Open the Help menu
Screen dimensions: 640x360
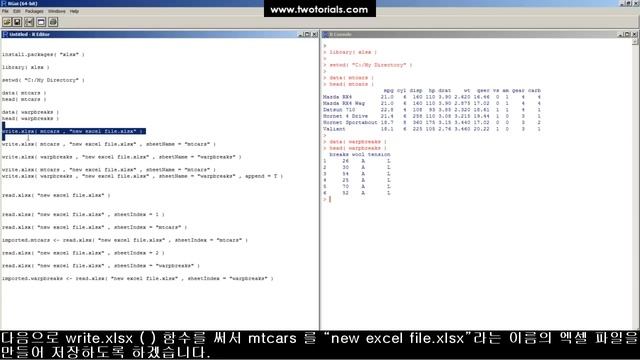tap(74, 11)
